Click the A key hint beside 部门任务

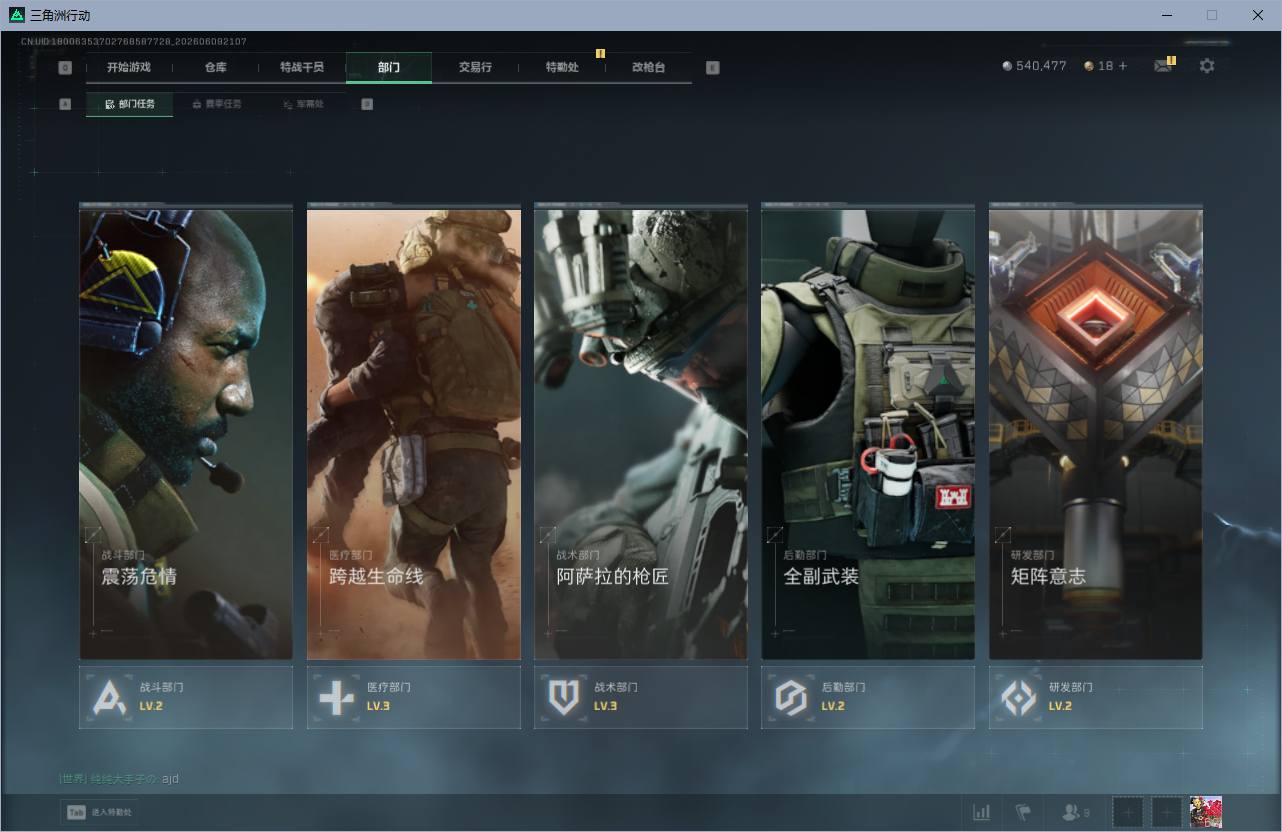(65, 104)
